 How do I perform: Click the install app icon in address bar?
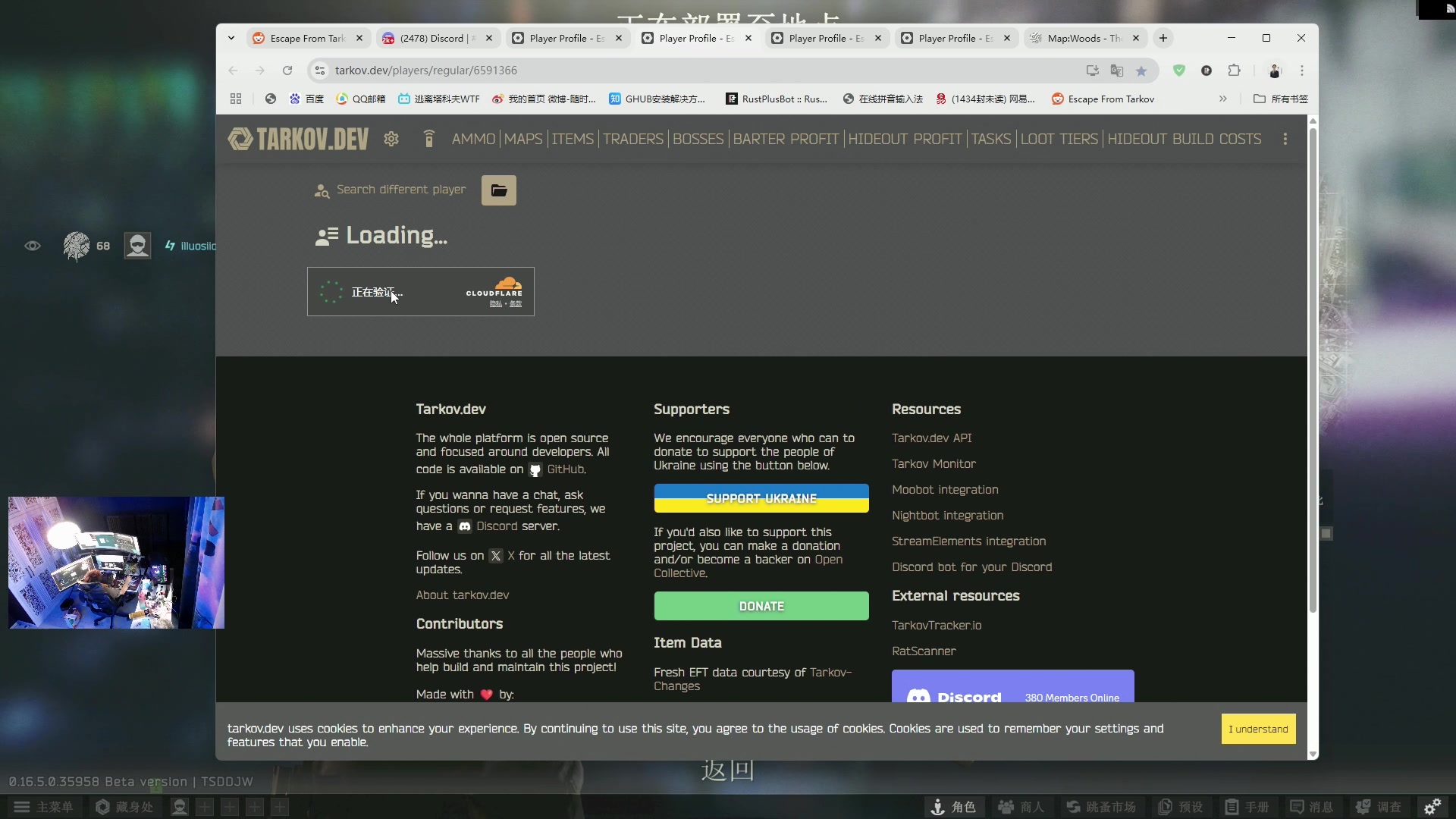pyautogui.click(x=1093, y=71)
